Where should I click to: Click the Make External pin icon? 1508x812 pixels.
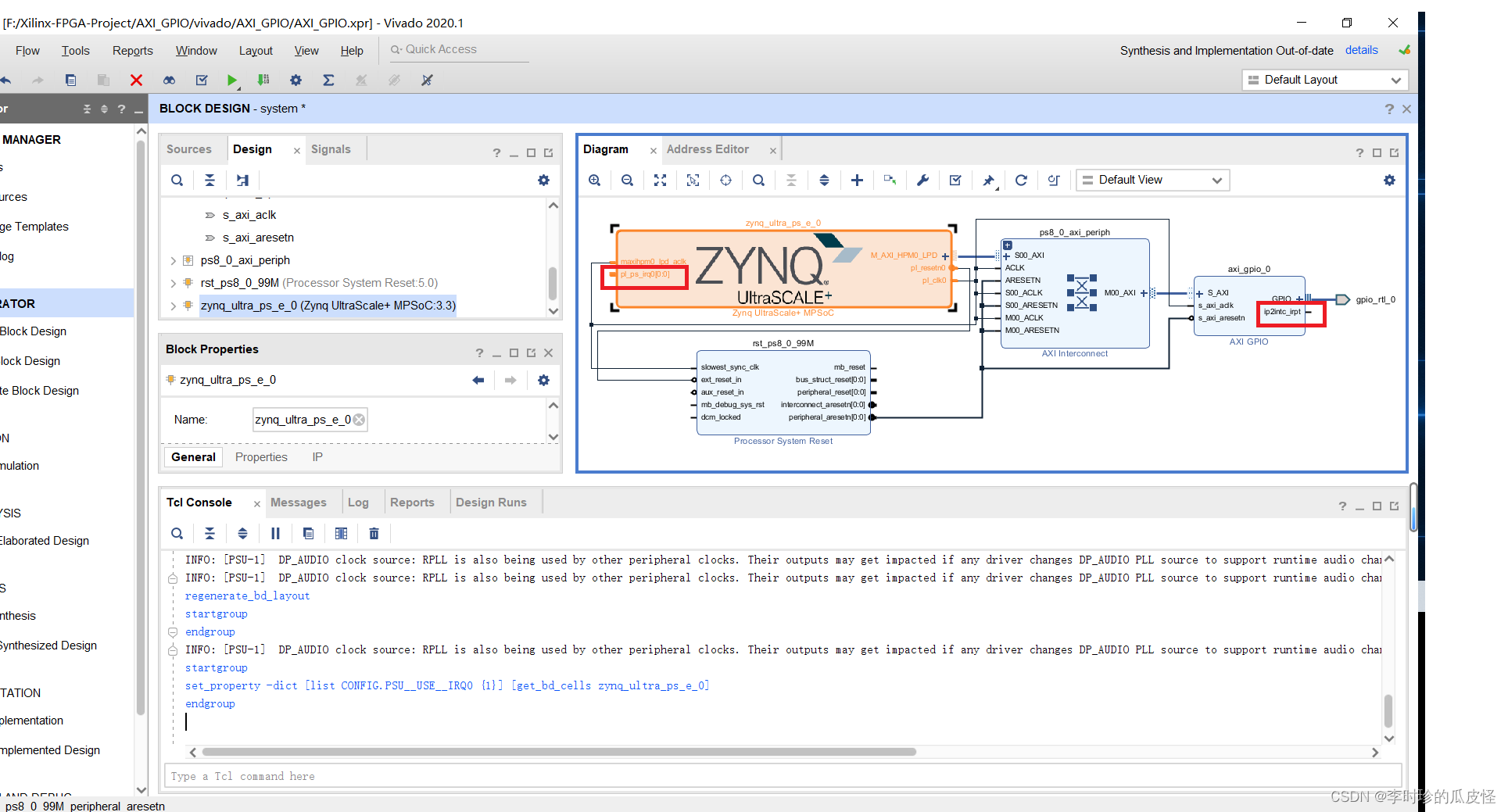(x=988, y=181)
